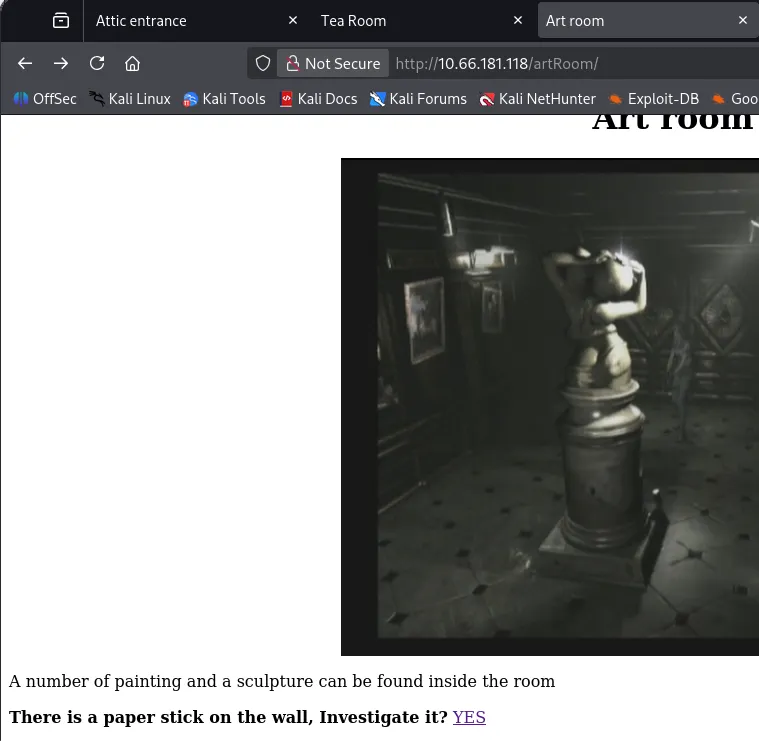Image resolution: width=759 pixels, height=741 pixels.
Task: Select the Art room tab
Action: click(630, 20)
